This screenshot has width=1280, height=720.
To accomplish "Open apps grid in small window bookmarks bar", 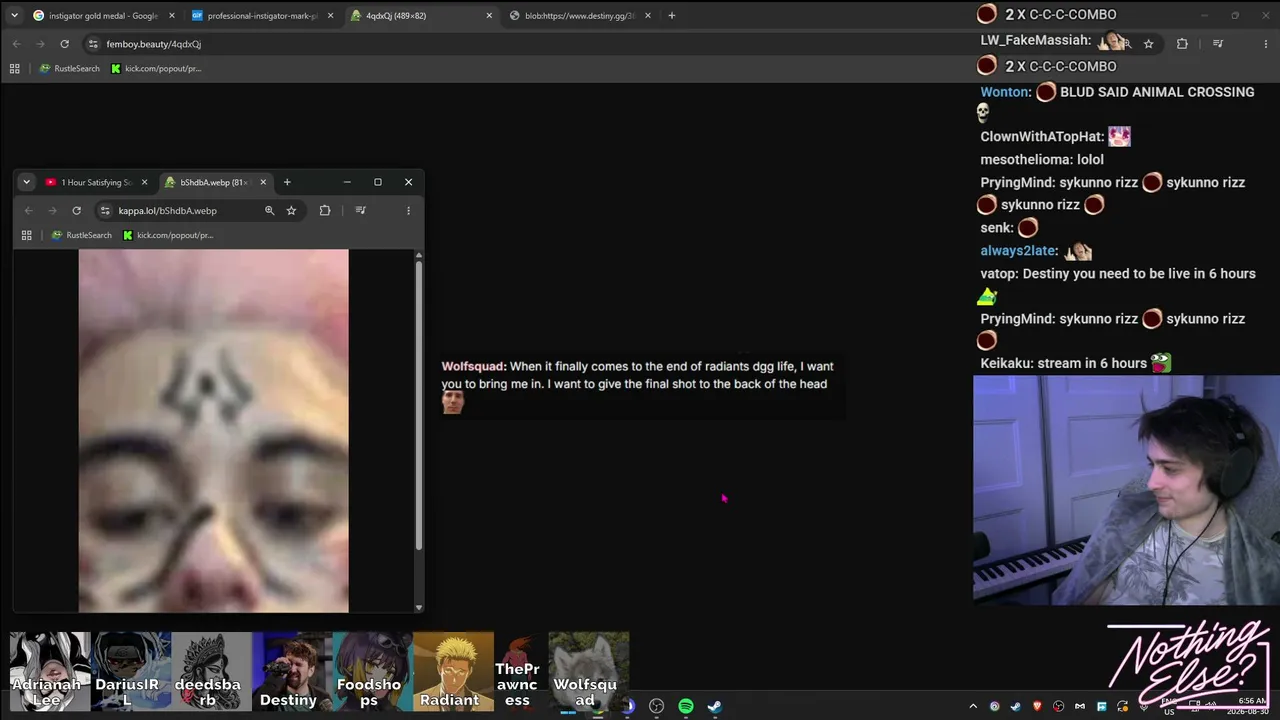I will click(x=27, y=236).
